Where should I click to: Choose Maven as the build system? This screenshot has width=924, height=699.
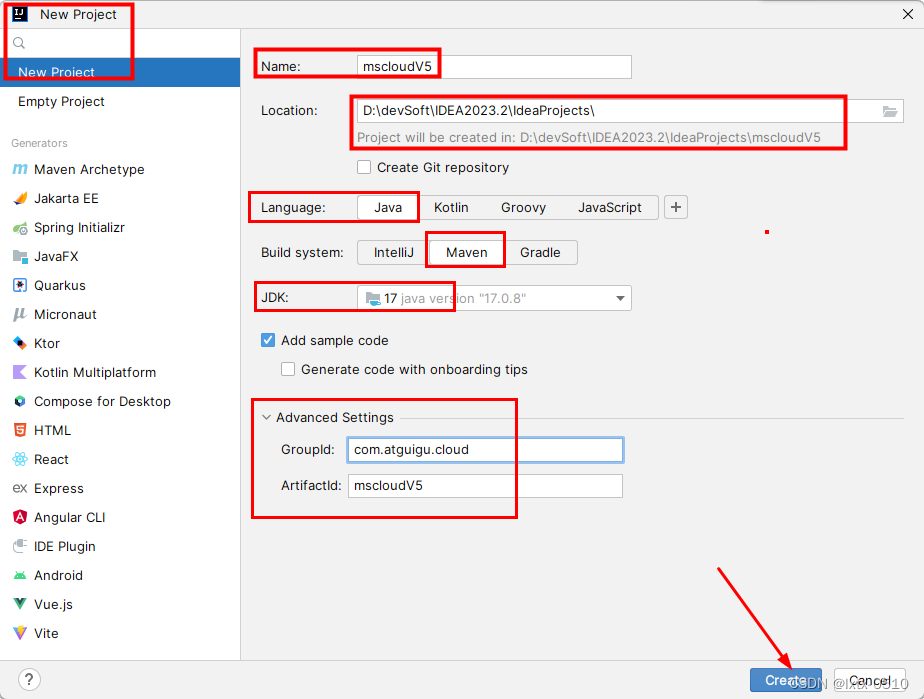pyautogui.click(x=467, y=252)
